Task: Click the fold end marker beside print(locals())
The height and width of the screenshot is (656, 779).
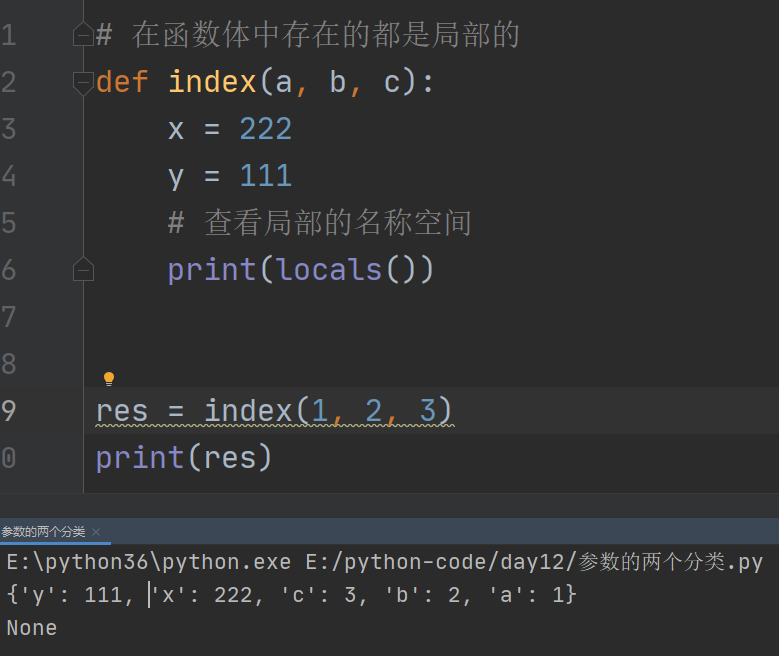Action: click(83, 269)
